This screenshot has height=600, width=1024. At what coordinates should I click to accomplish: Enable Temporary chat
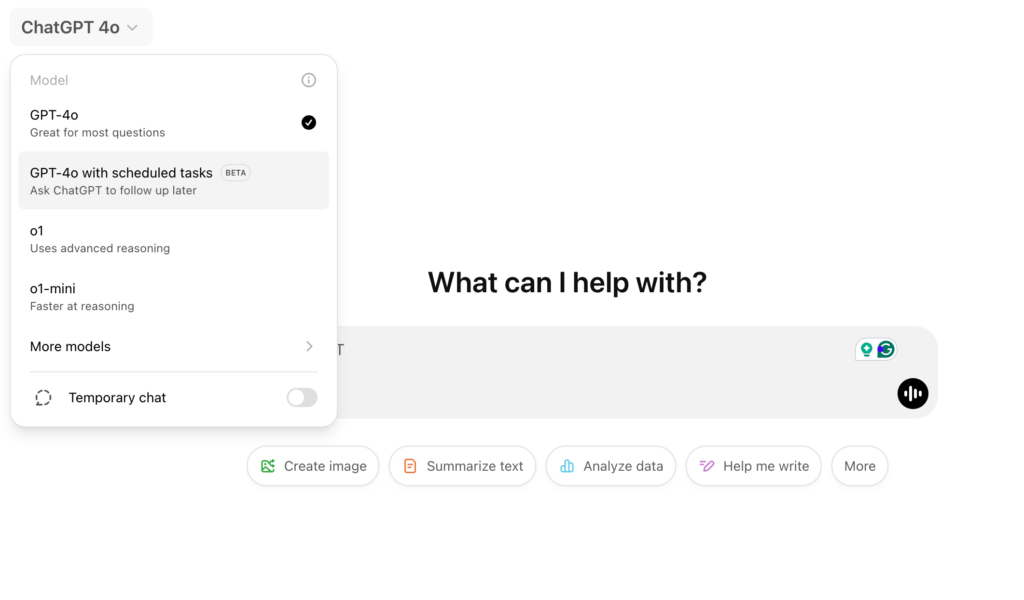(301, 397)
